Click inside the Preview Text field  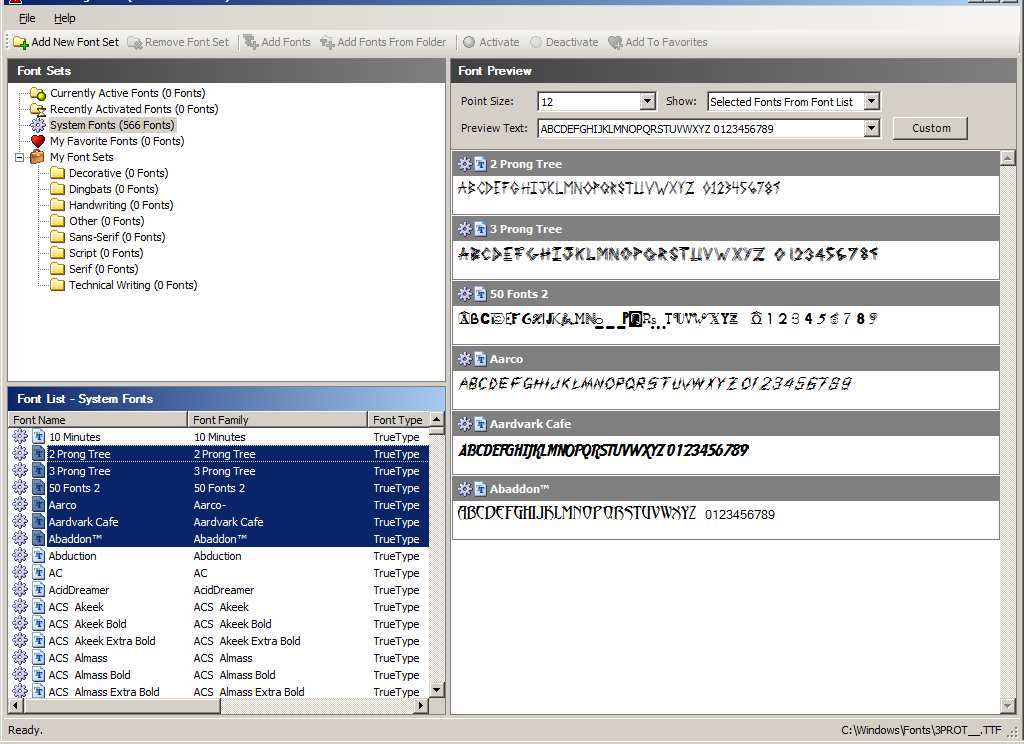point(701,129)
